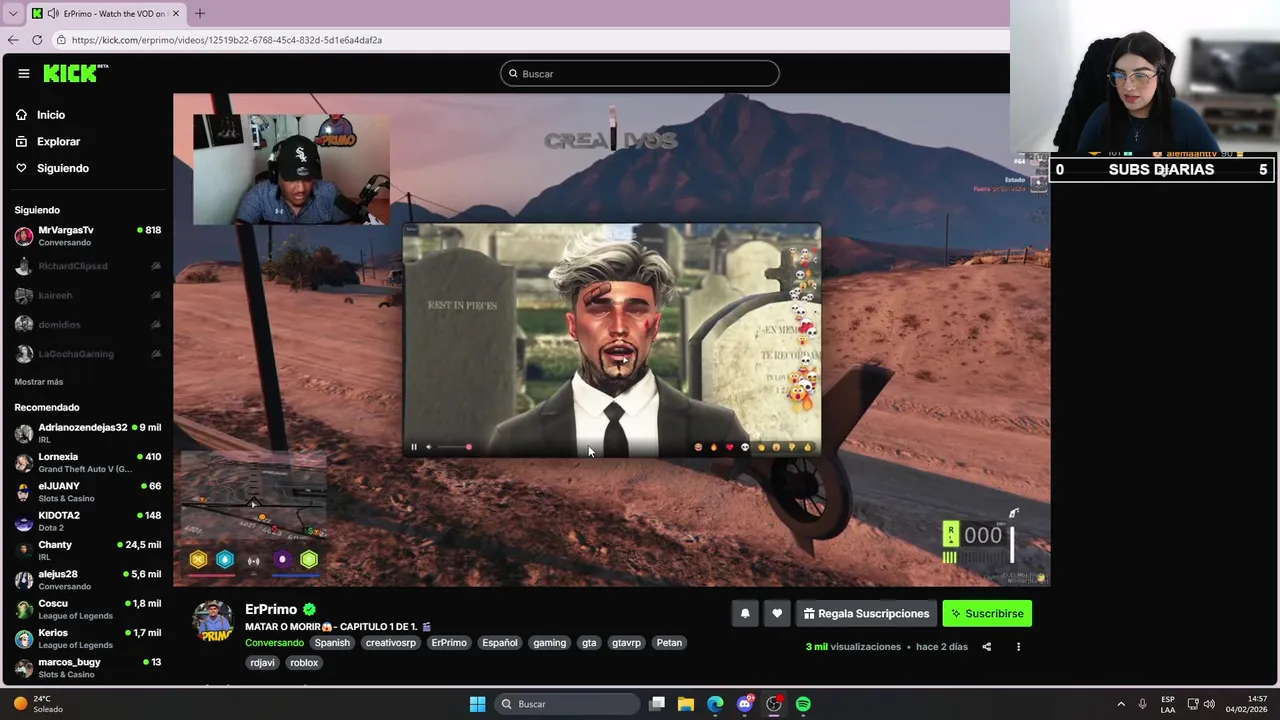Open Kerios recommended channel
1280x720 pixels.
(87, 638)
